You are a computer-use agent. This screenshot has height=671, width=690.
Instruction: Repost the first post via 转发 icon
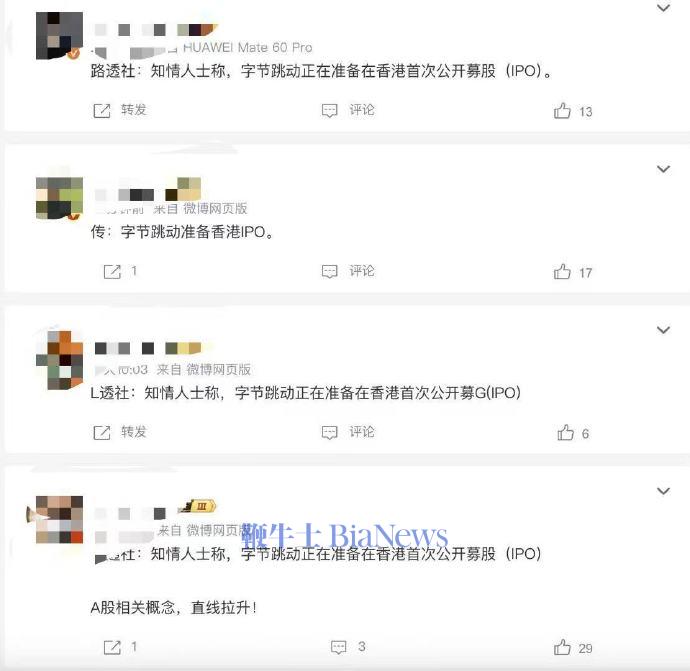click(102, 110)
